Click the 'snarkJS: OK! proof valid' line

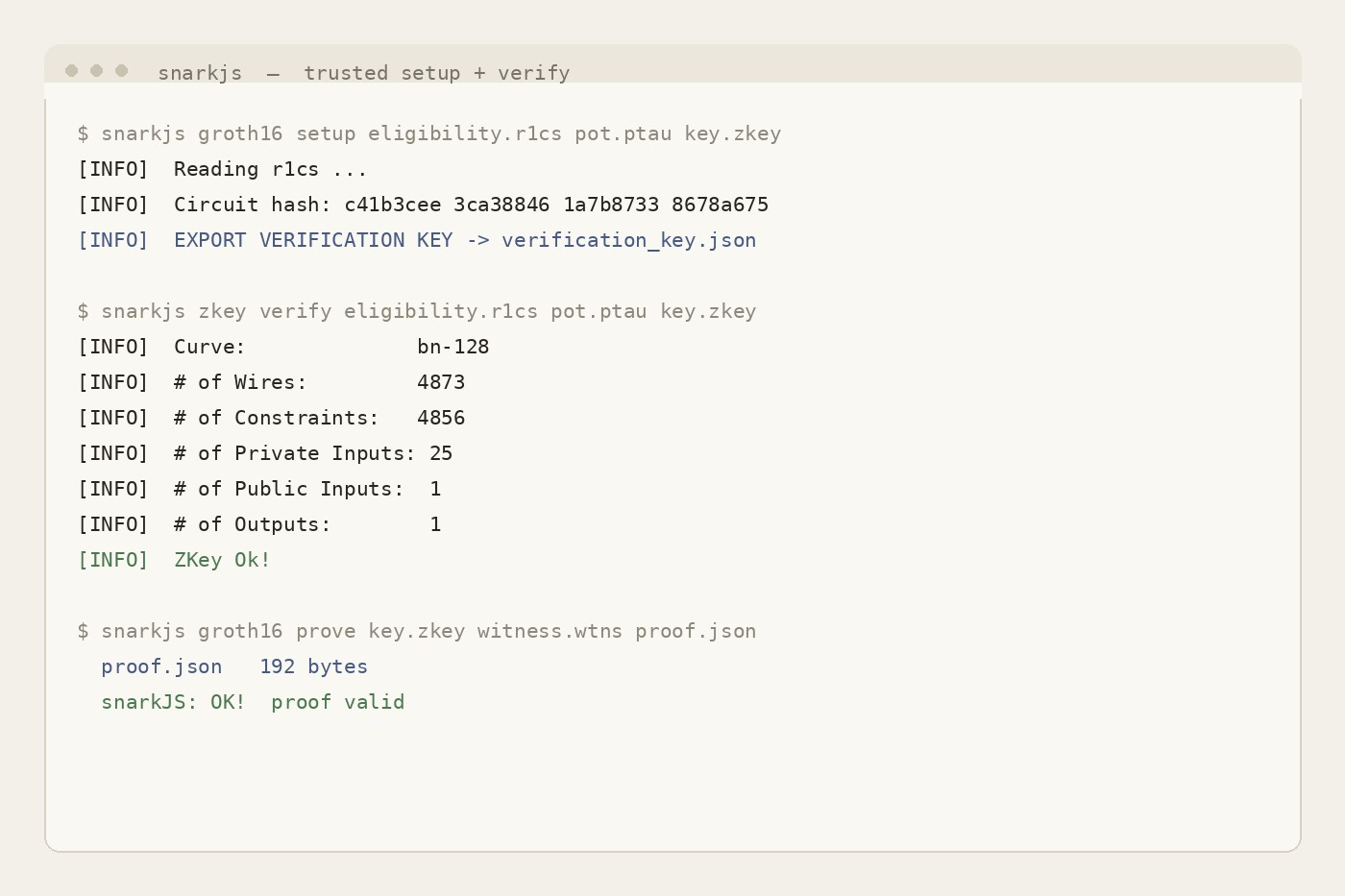pos(253,702)
